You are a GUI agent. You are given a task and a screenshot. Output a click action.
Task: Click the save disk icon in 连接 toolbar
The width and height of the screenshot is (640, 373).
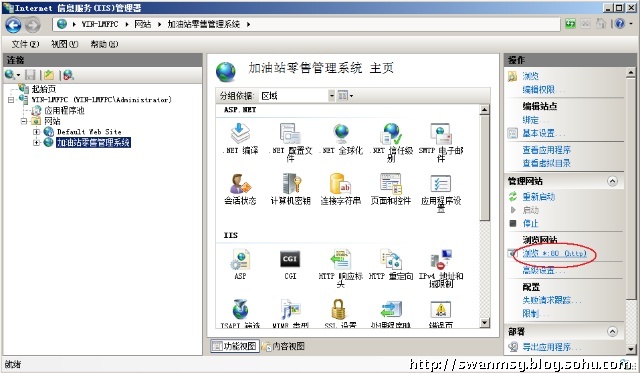coord(31,75)
